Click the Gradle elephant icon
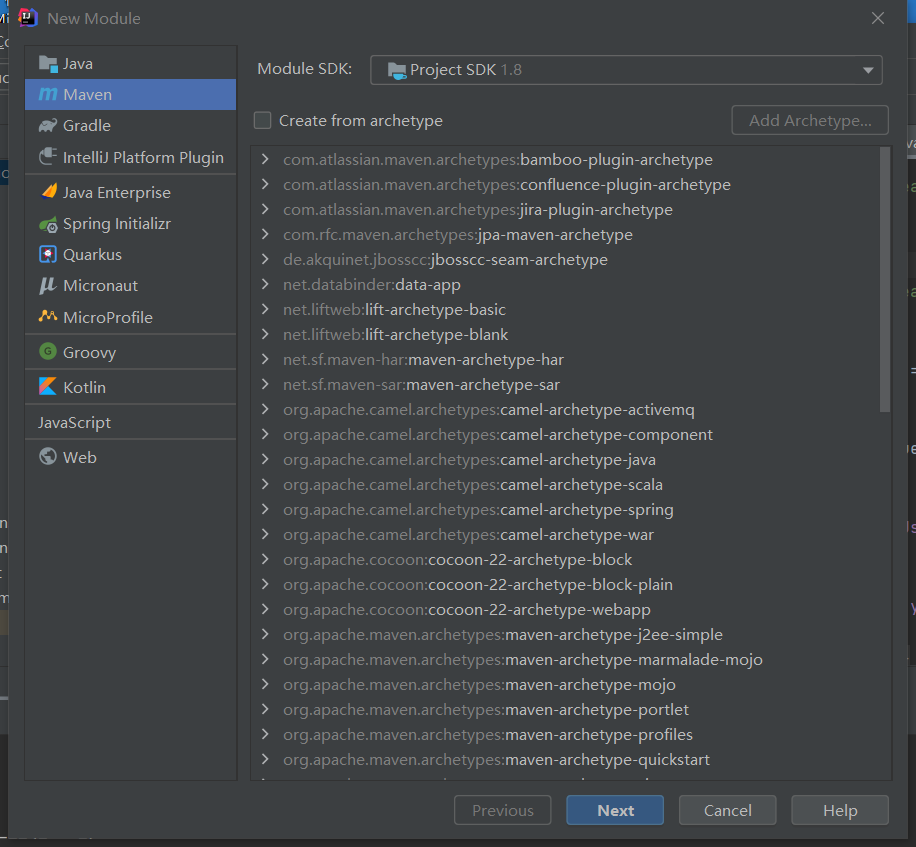 48,126
